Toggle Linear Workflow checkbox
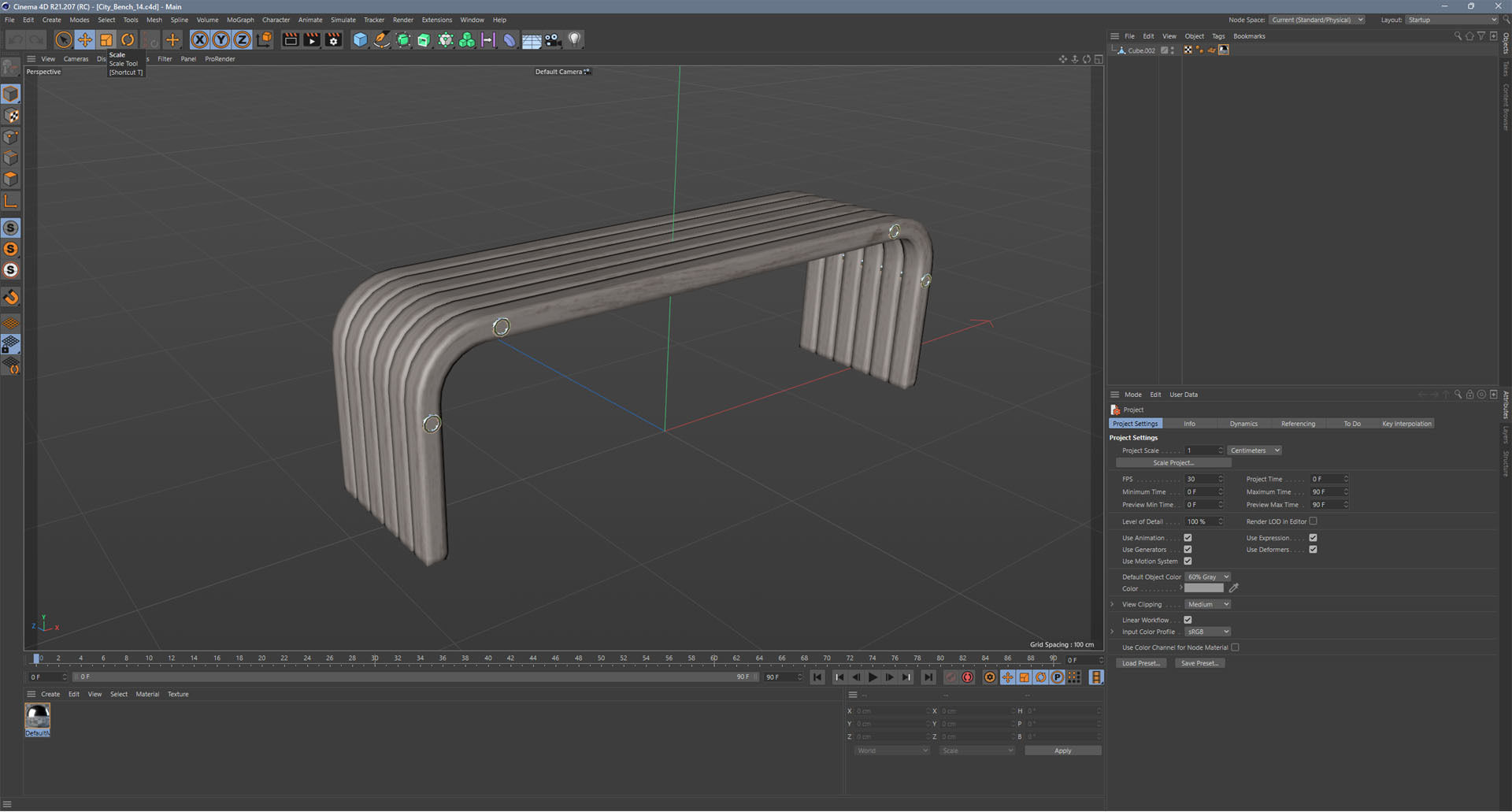This screenshot has width=1512, height=812. [1188, 620]
